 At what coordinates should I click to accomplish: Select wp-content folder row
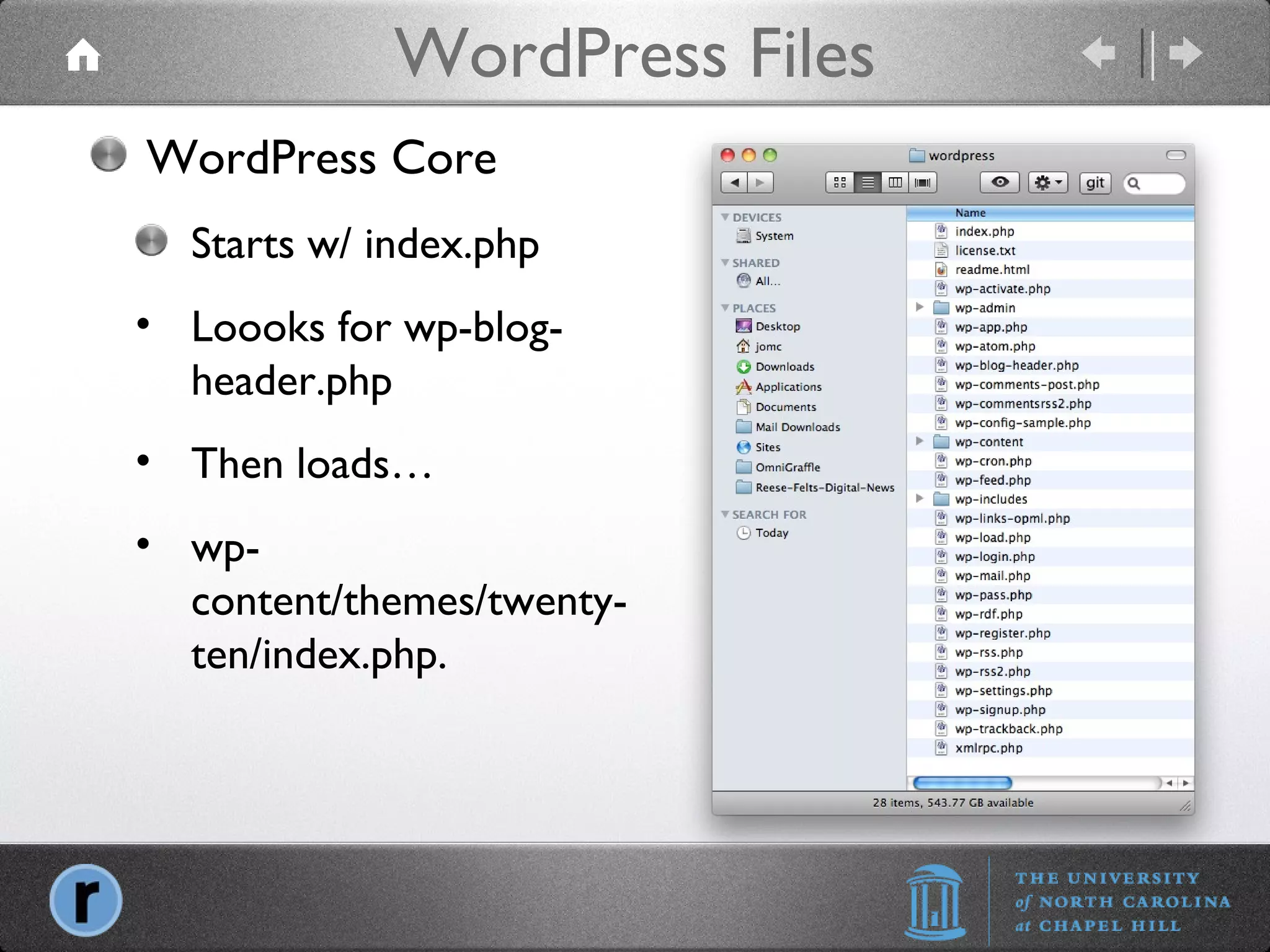(1050, 442)
